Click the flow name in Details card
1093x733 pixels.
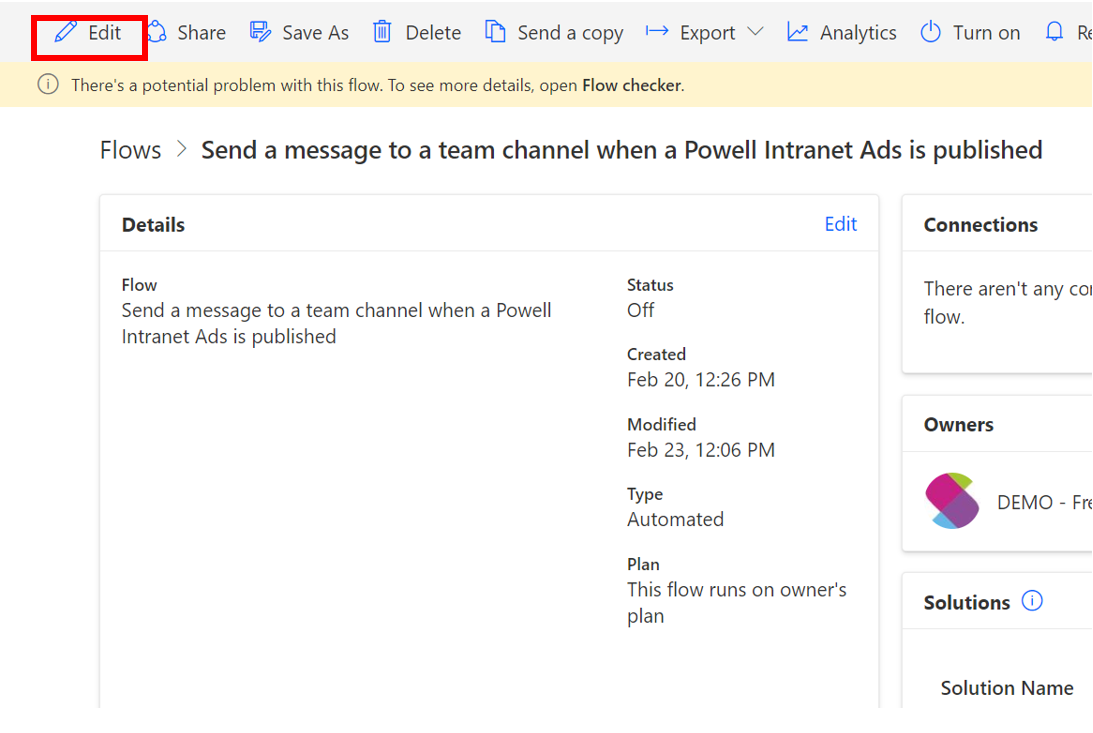click(x=337, y=323)
